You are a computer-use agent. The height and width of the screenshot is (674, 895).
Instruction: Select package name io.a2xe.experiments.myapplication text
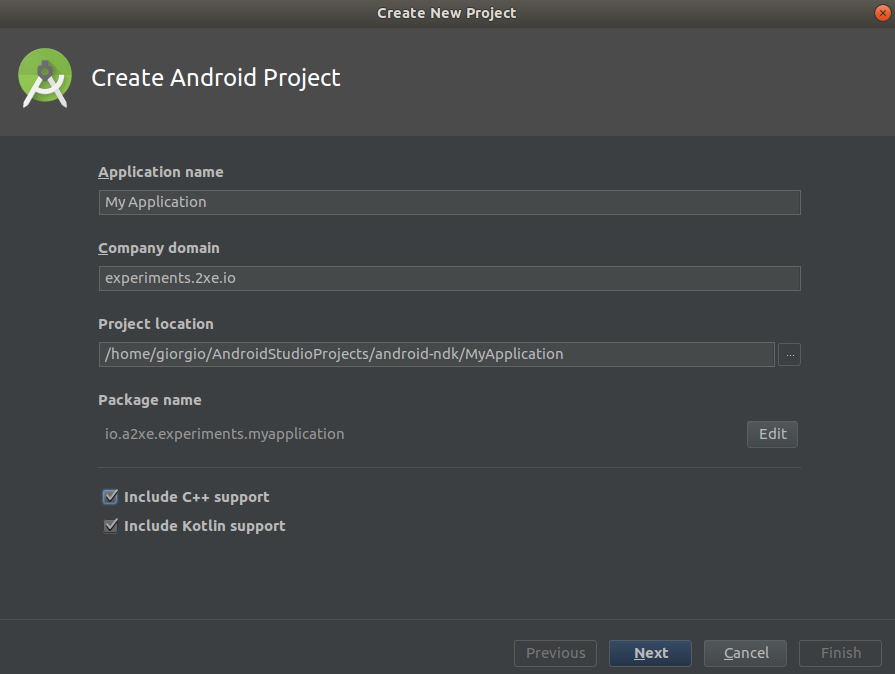[x=224, y=434]
